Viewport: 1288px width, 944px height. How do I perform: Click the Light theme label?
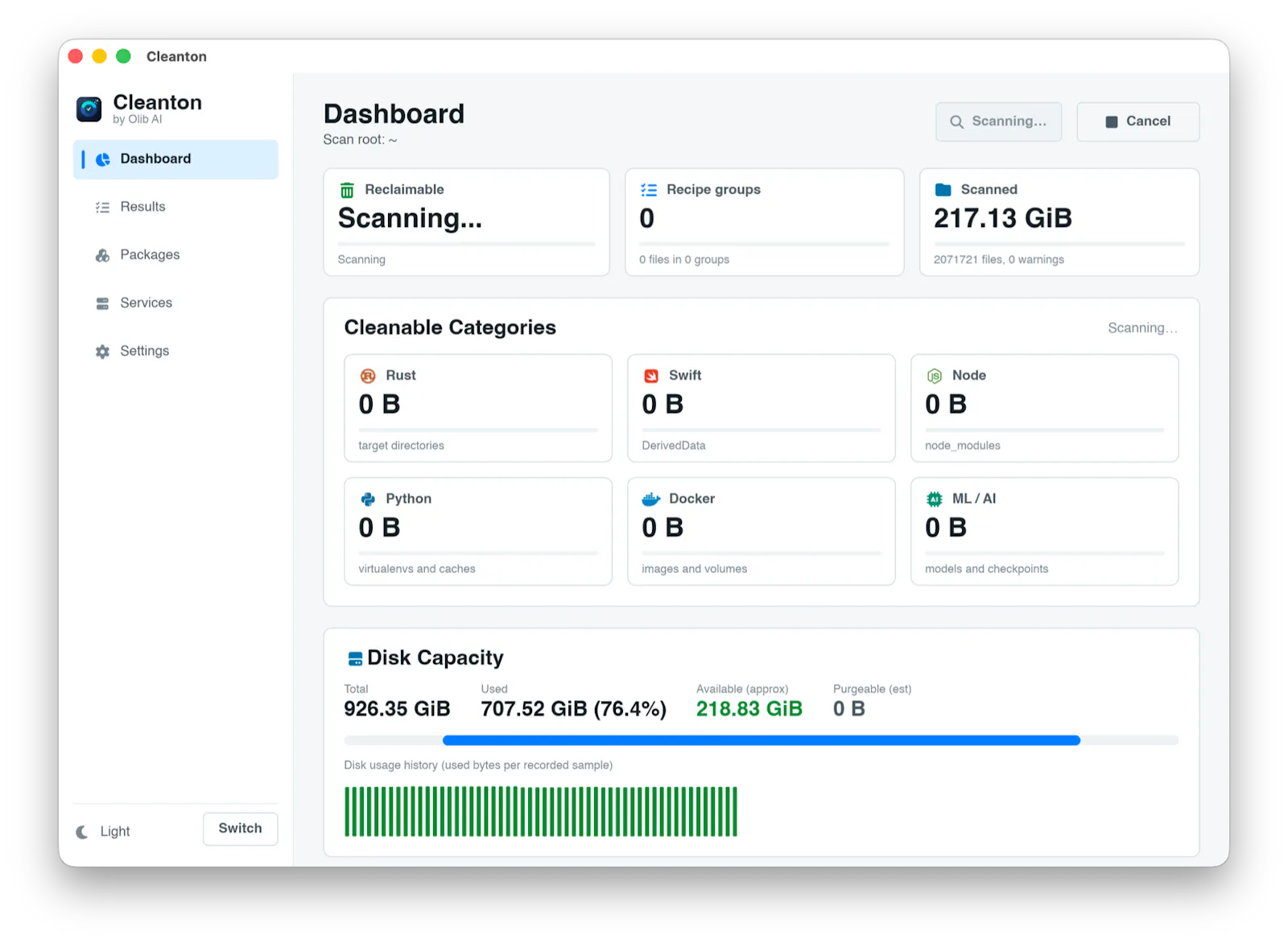[115, 832]
